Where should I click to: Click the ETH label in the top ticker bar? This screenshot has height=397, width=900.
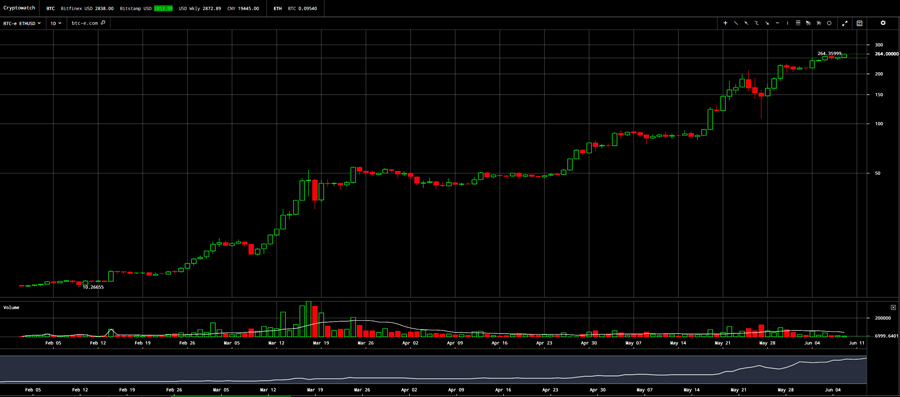[x=278, y=9]
